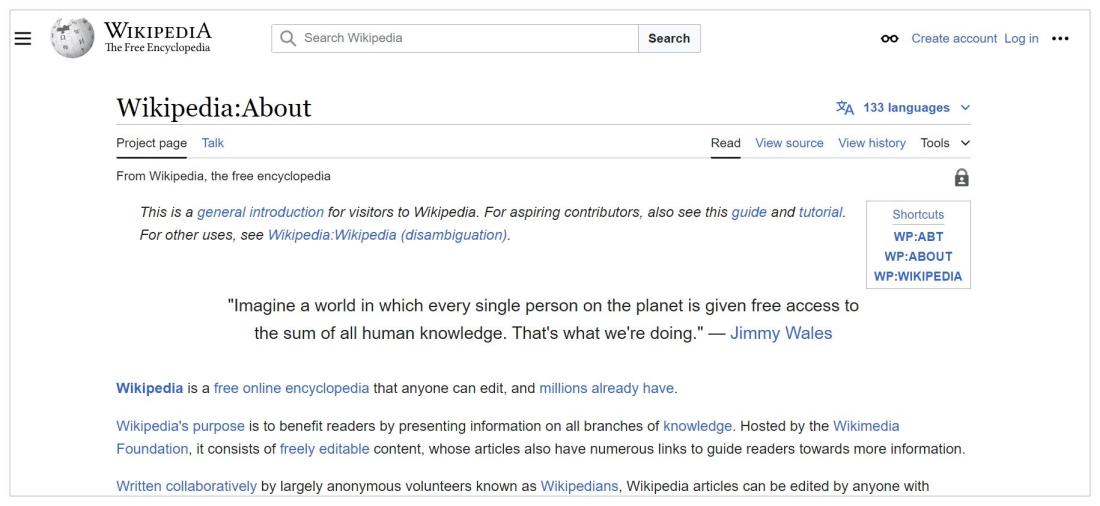Open the three-dot personal tools menu
Screen dimensions: 1100x506
1060,39
